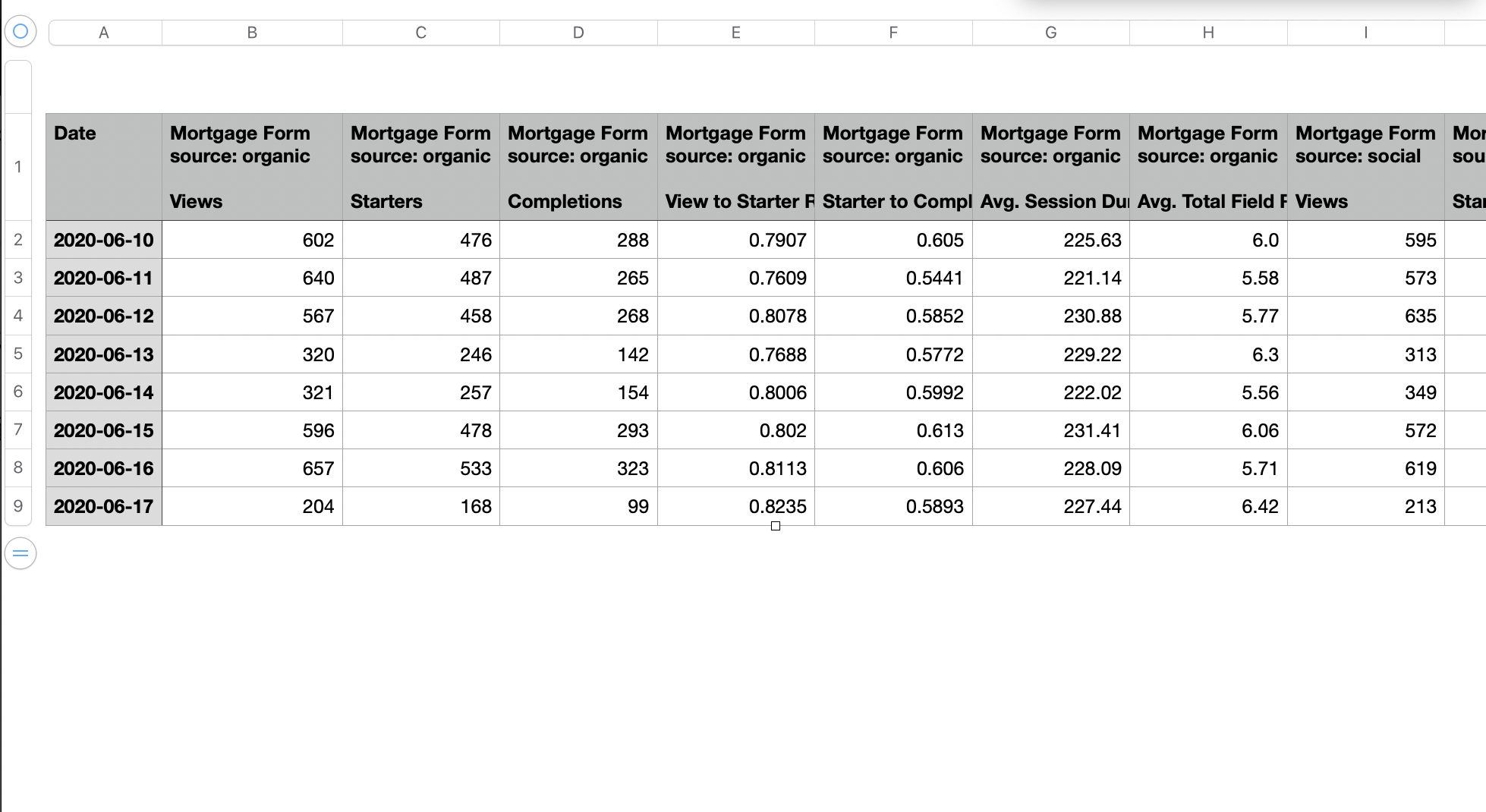Viewport: 1486px width, 812px height.
Task: Select column I header
Action: pos(1366,33)
